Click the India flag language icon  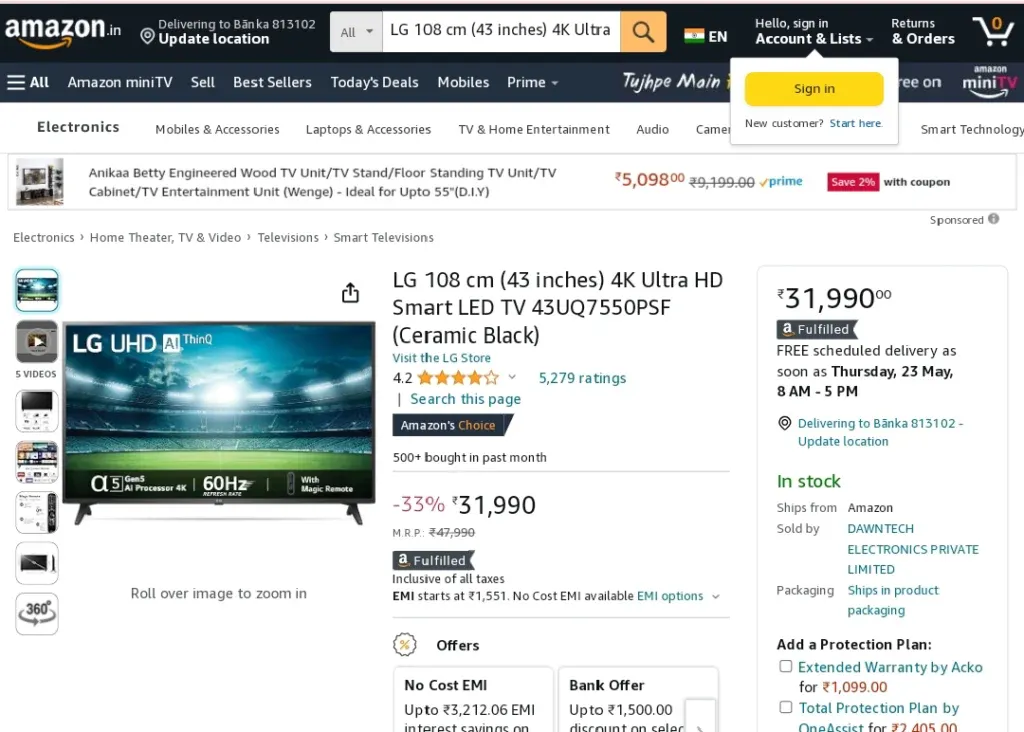point(694,36)
